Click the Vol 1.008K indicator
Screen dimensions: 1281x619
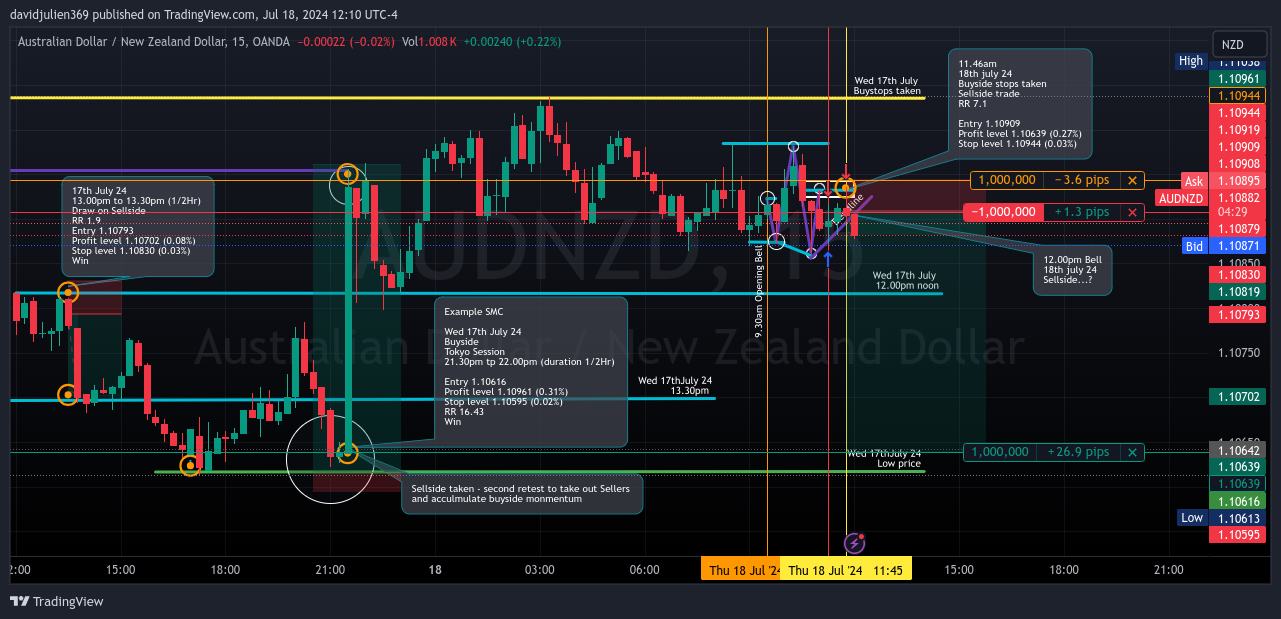[x=428, y=42]
